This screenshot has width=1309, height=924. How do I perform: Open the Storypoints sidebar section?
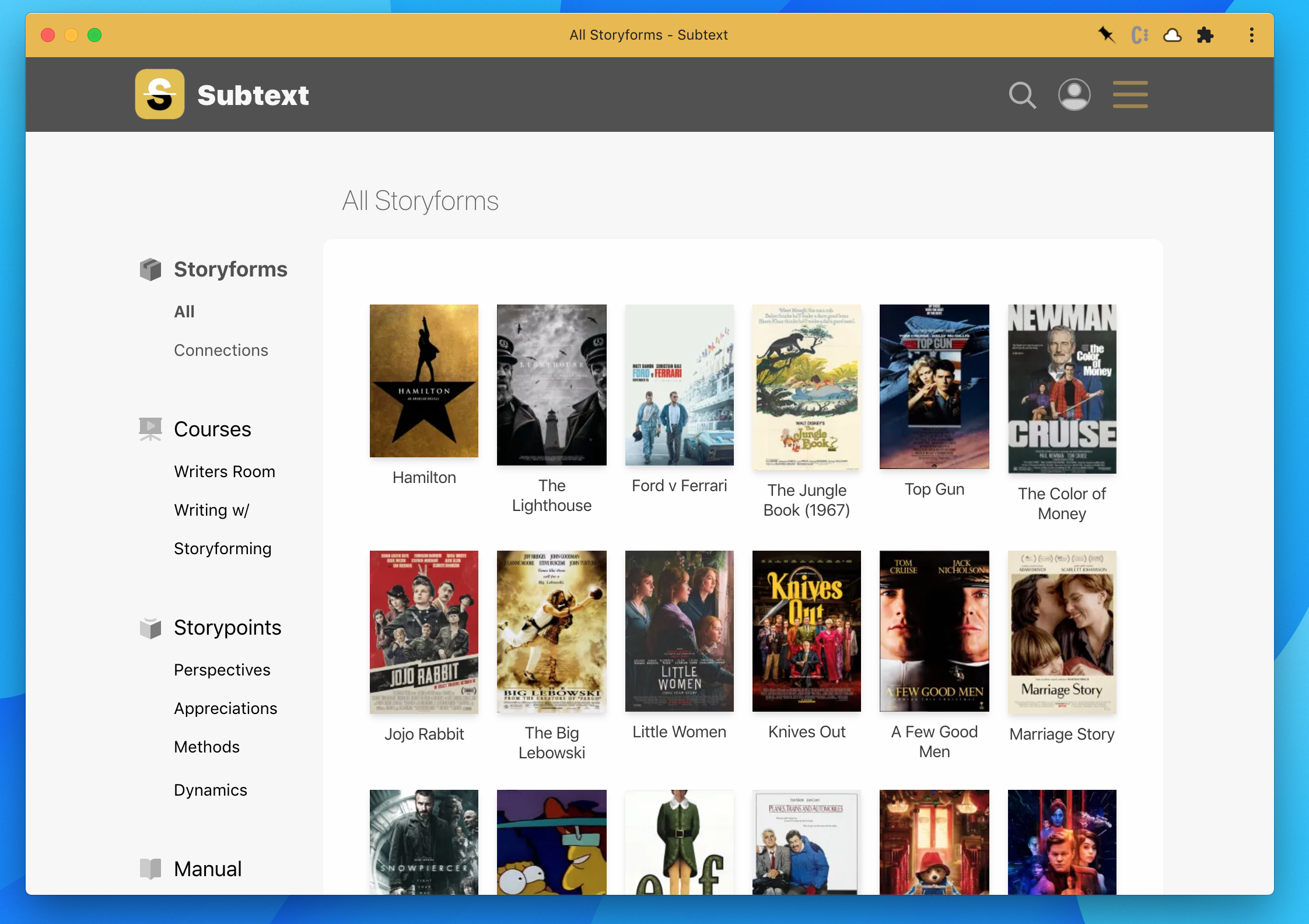(228, 628)
